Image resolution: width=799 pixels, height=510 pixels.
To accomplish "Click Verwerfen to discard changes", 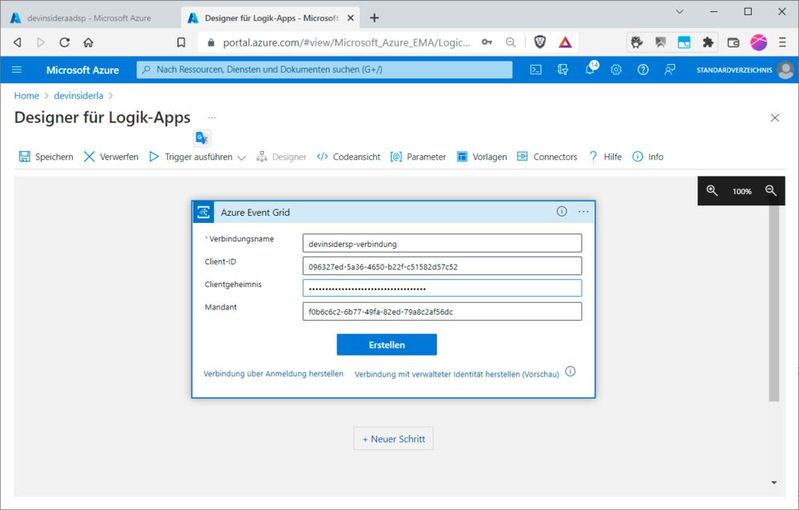I will pos(111,156).
